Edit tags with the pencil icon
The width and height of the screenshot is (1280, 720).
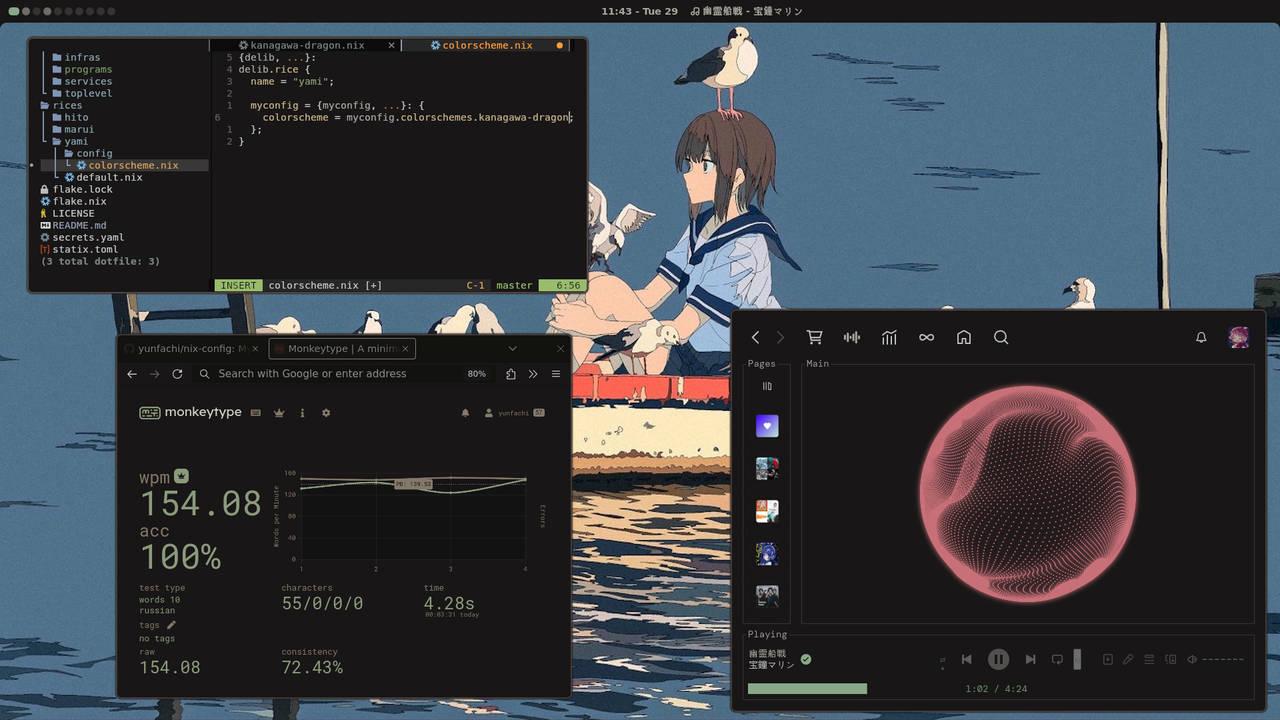[x=171, y=625]
